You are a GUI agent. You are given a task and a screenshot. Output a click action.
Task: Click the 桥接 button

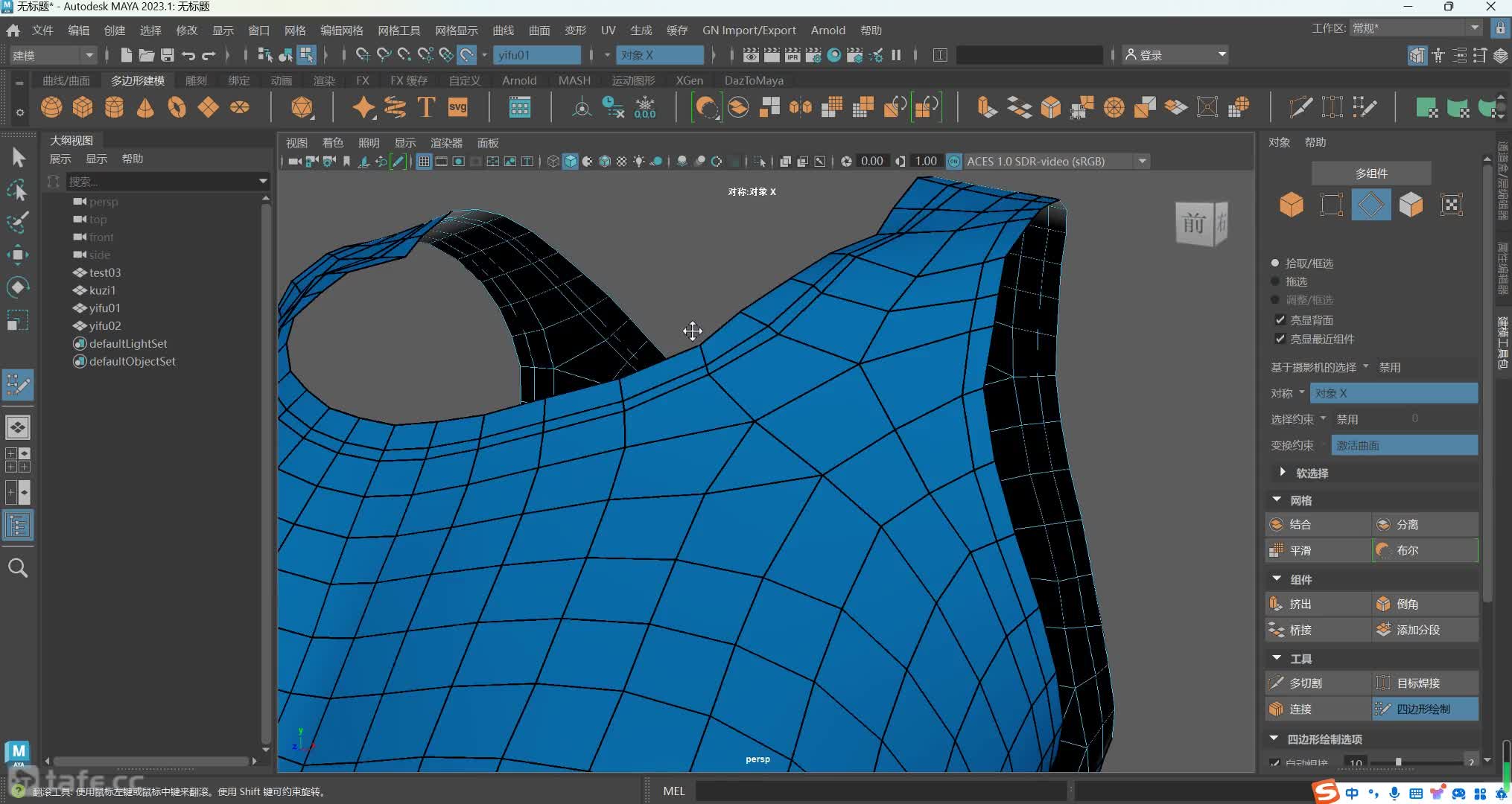[1318, 630]
